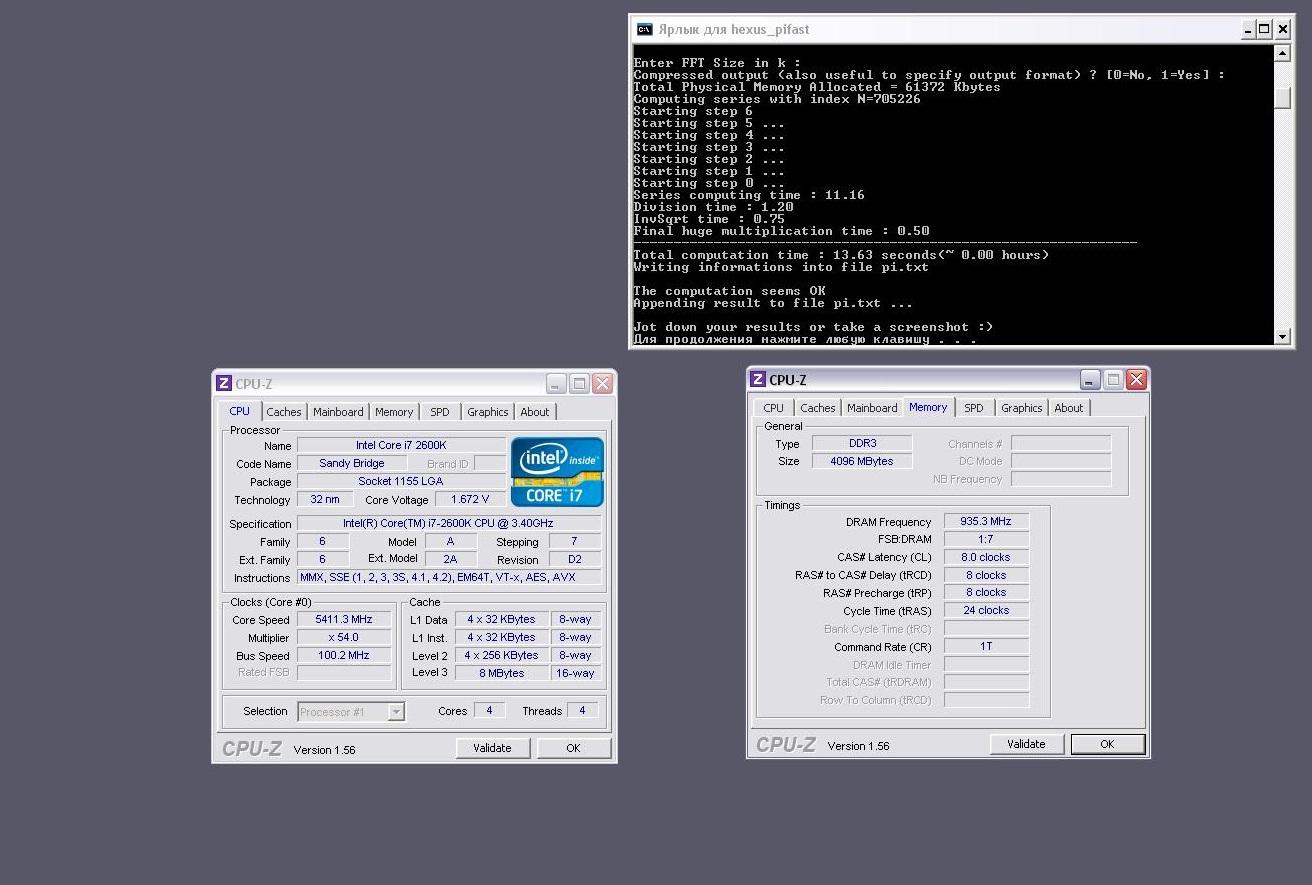Select the CPU tab in left CPU-Z window
The width and height of the screenshot is (1312, 885).
pos(240,411)
